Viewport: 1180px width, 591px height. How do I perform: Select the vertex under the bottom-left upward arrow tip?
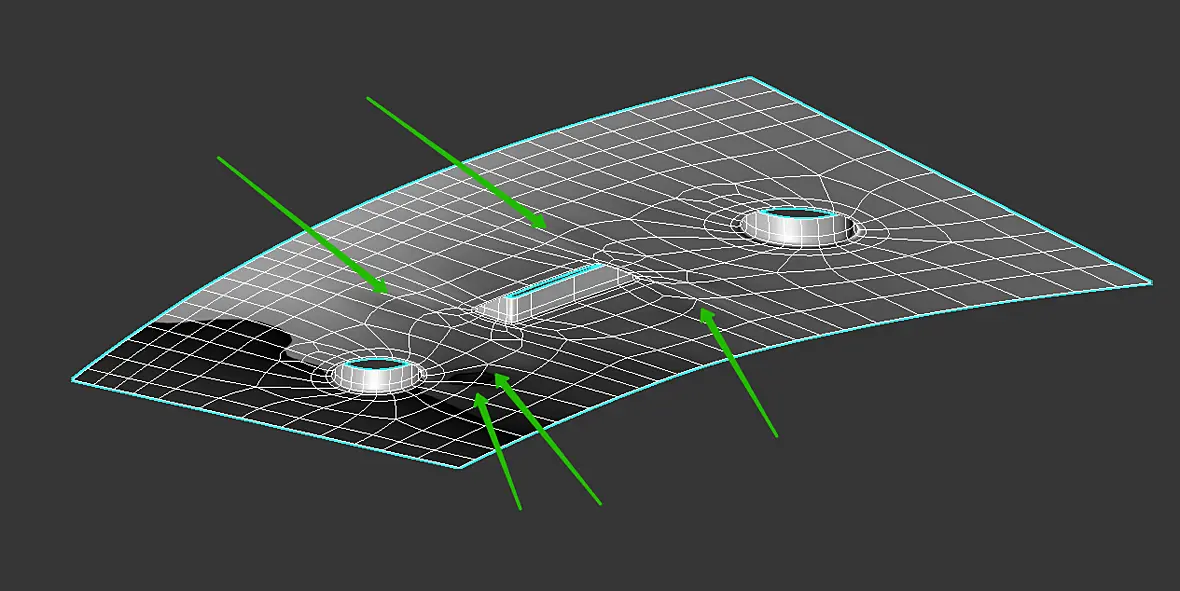[x=477, y=395]
